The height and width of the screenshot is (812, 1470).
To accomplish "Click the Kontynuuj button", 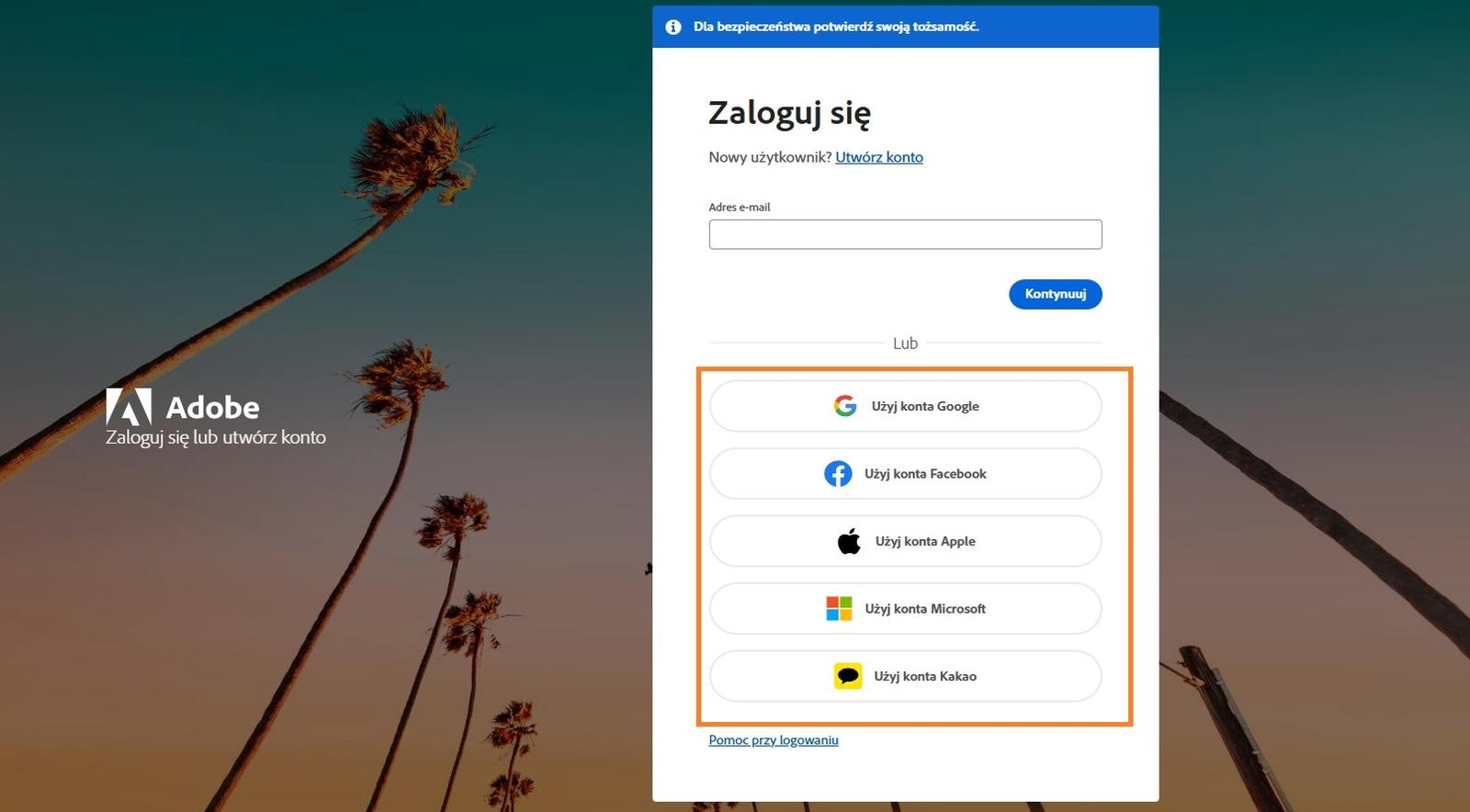I will pyautogui.click(x=1055, y=294).
